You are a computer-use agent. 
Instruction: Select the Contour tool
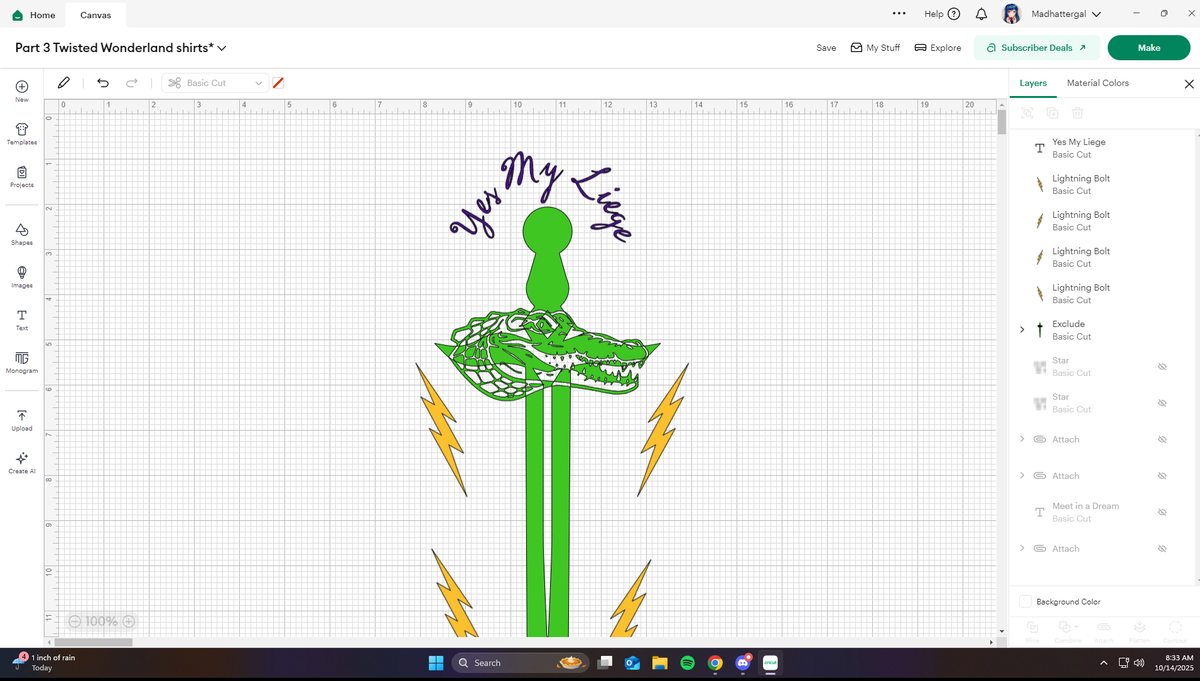[1175, 625]
